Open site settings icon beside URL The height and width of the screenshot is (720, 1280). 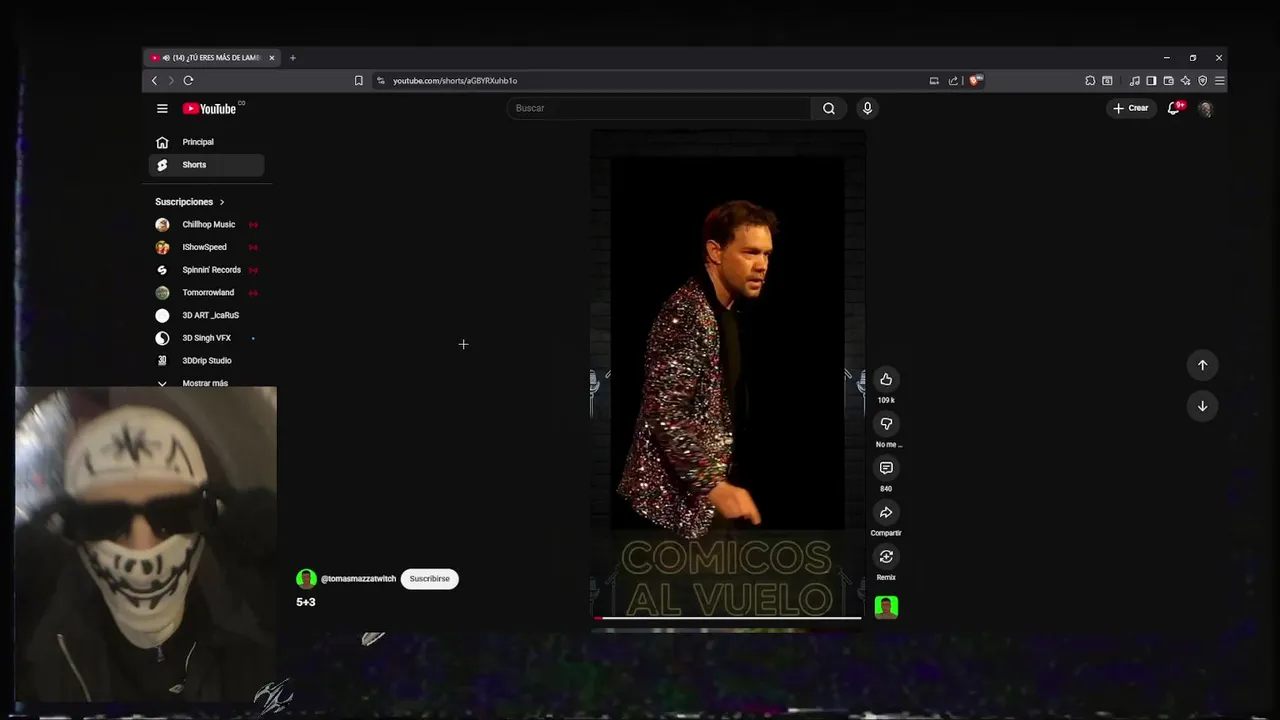(x=381, y=80)
